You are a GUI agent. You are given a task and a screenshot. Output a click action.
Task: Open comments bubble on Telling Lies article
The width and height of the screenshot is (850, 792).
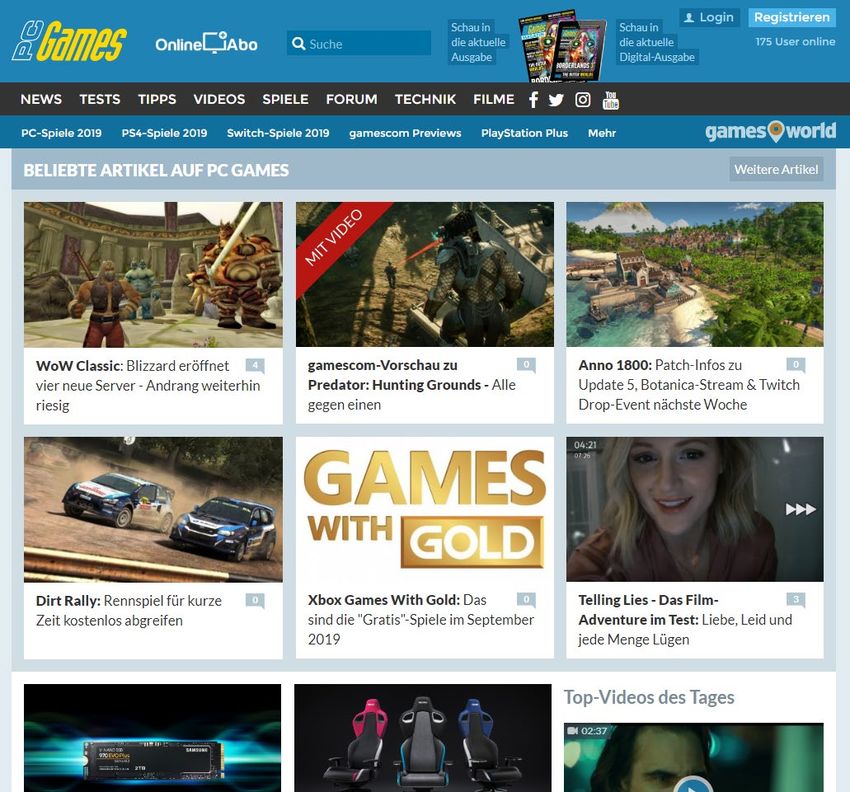point(796,600)
